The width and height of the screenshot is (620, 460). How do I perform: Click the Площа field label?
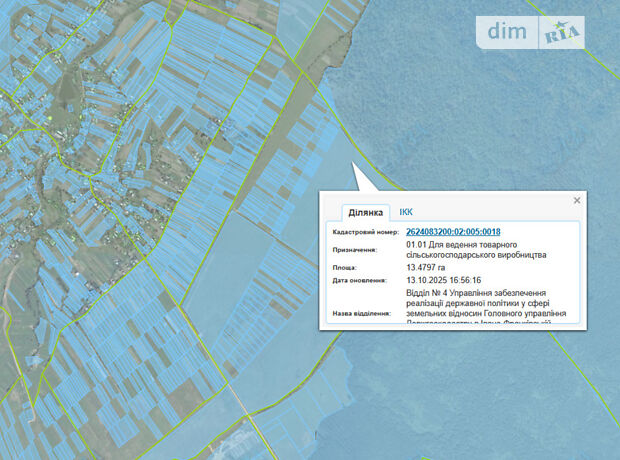pyautogui.click(x=344, y=268)
